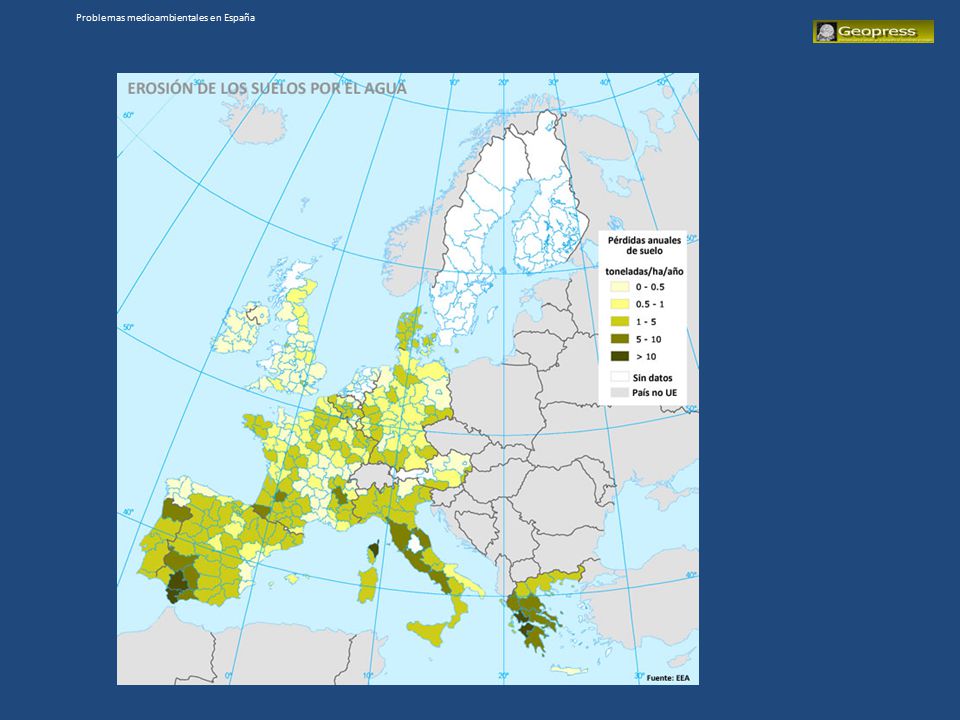Click the Corsica island on the map

[373, 552]
